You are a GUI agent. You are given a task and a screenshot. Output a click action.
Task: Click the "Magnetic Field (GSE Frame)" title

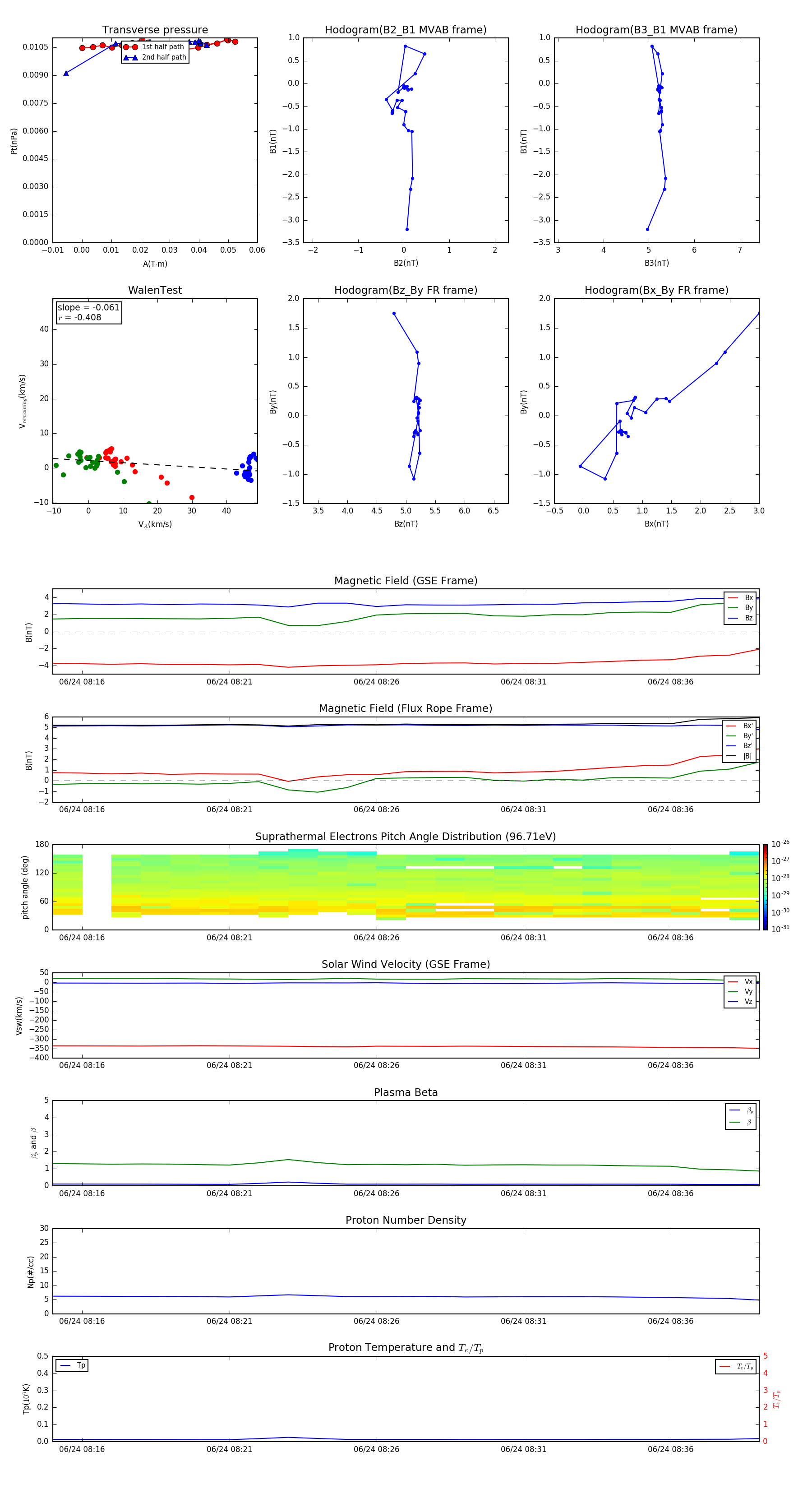406,581
